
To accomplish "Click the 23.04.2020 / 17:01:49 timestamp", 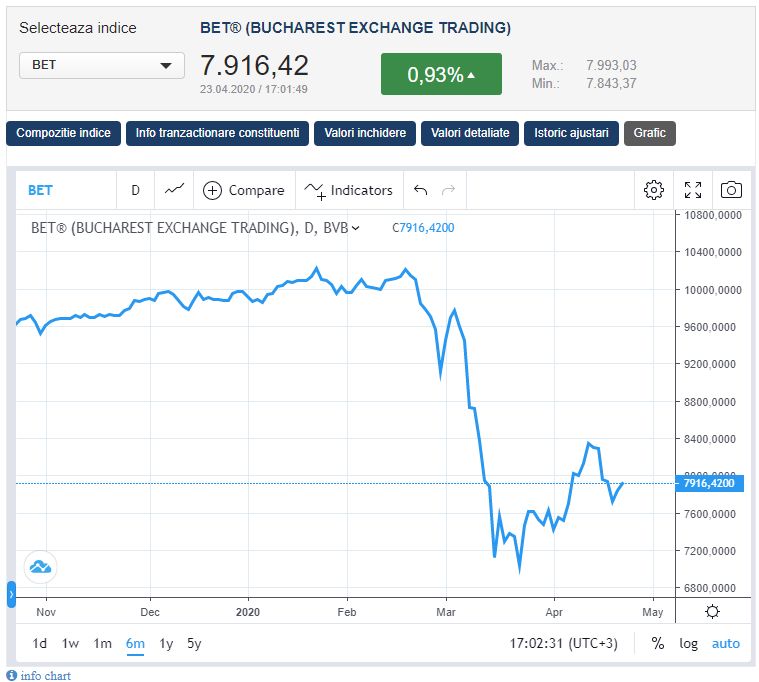I will pyautogui.click(x=254, y=90).
